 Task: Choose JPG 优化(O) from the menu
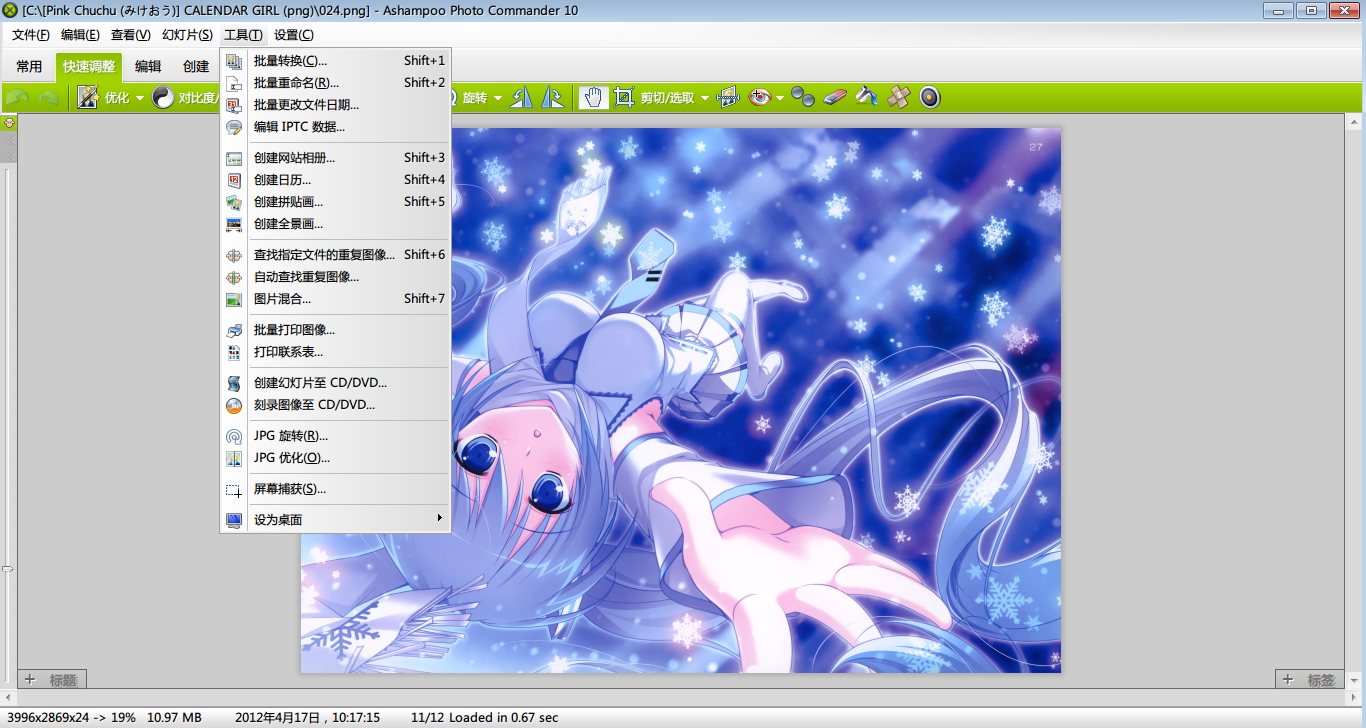point(335,458)
